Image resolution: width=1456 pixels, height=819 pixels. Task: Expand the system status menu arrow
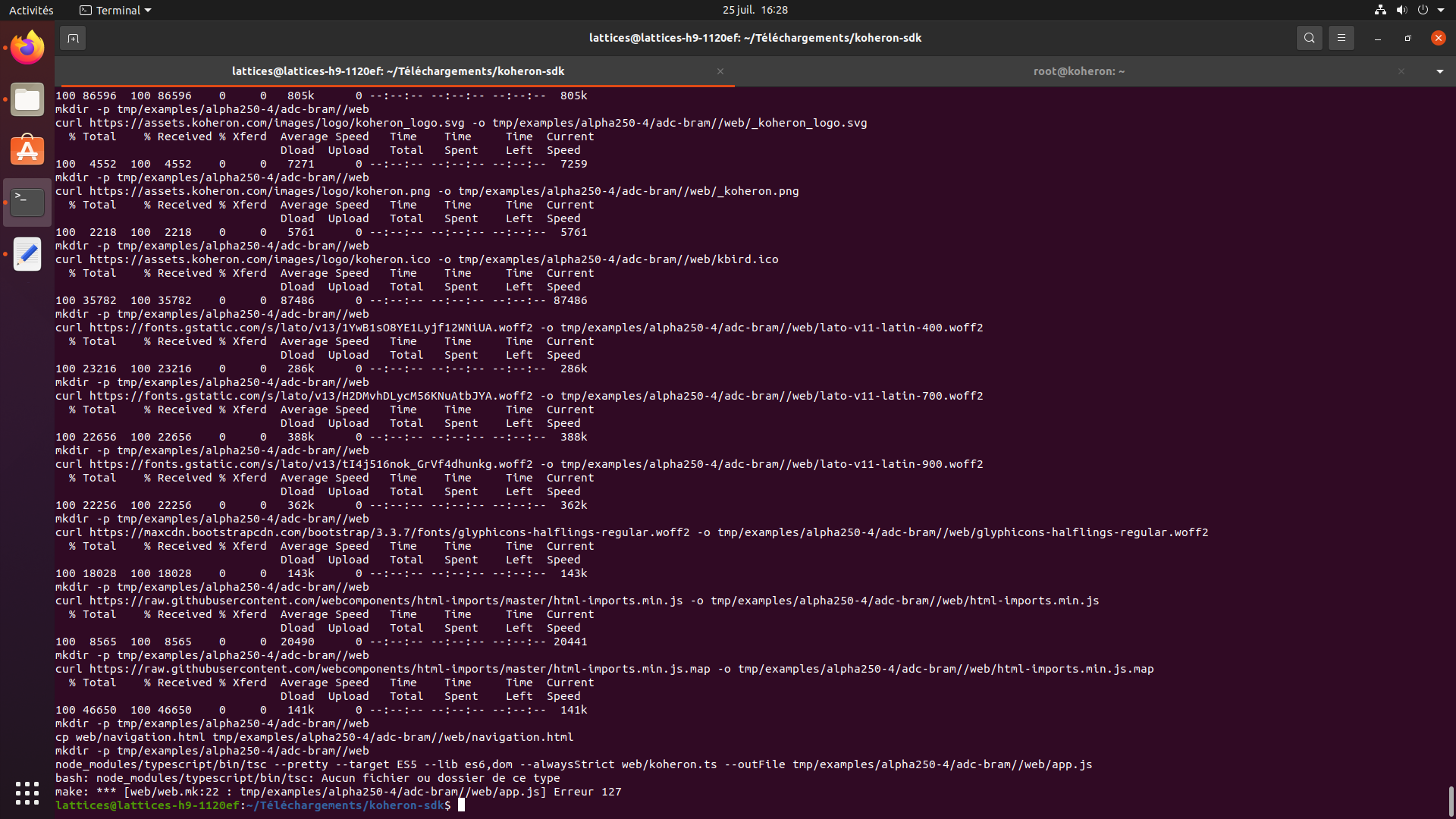click(1443, 10)
